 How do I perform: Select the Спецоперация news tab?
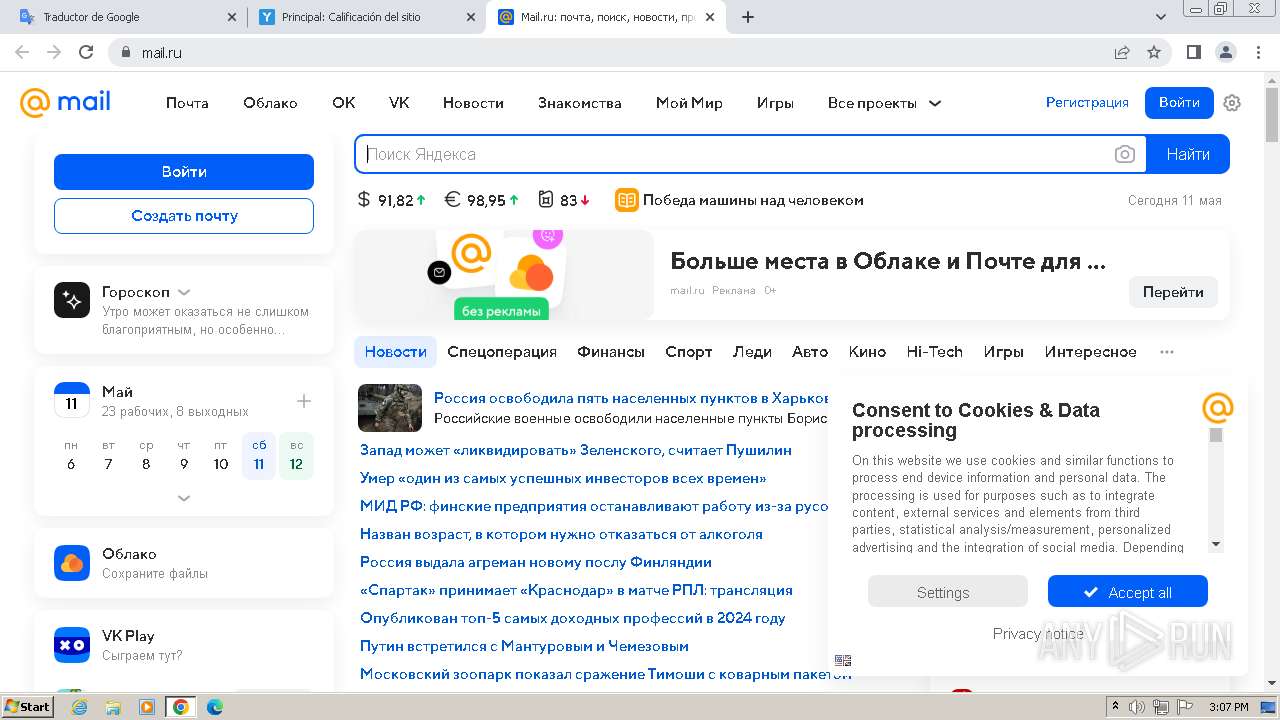pyautogui.click(x=502, y=352)
